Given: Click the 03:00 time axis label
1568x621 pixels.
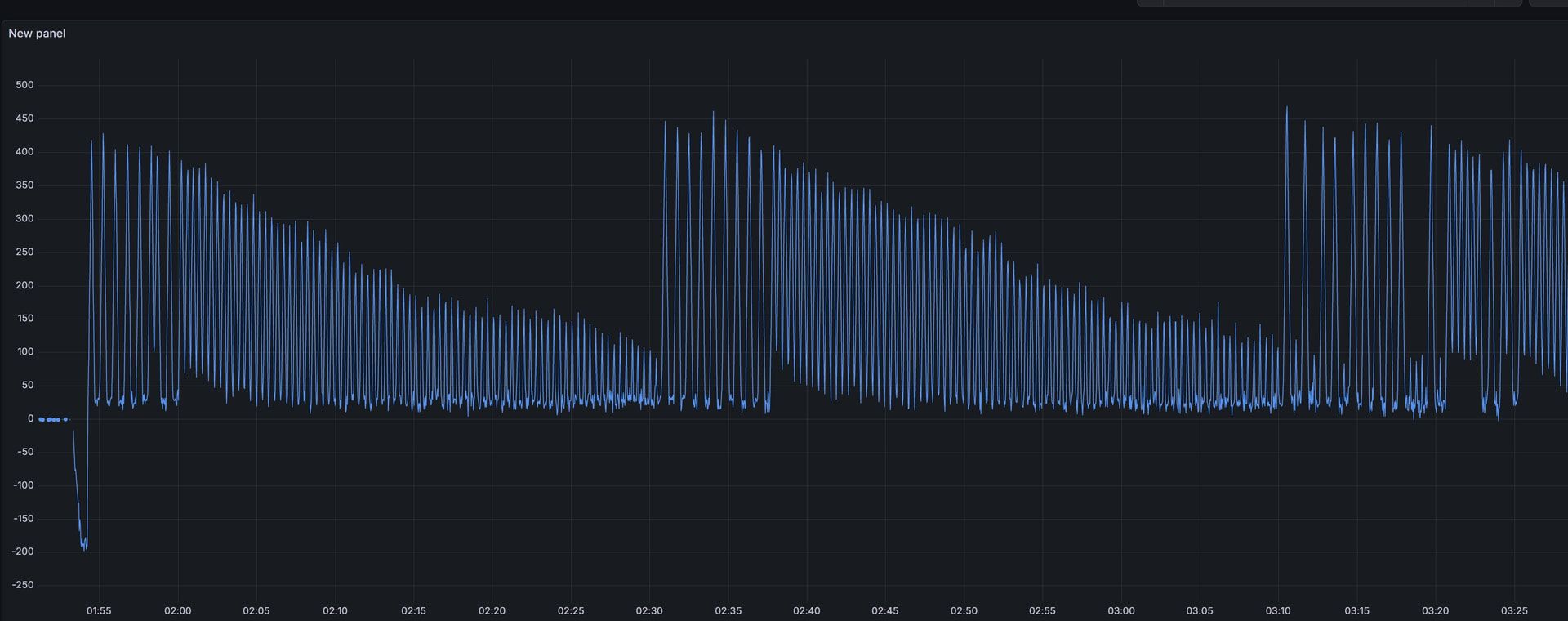Looking at the screenshot, I should coord(1120,611).
